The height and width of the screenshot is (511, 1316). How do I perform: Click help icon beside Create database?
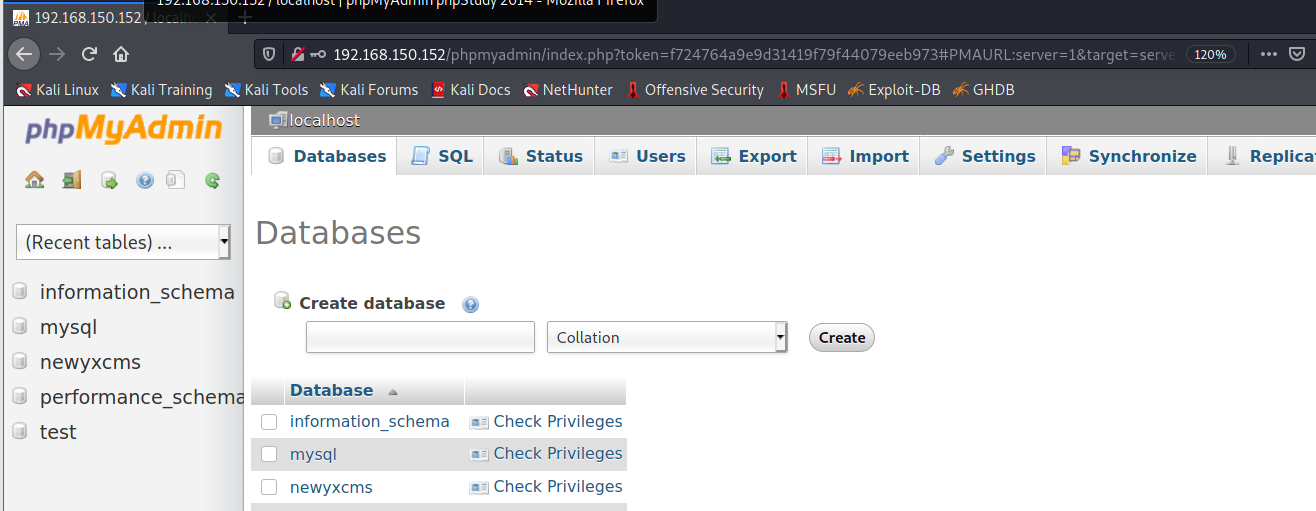click(471, 304)
